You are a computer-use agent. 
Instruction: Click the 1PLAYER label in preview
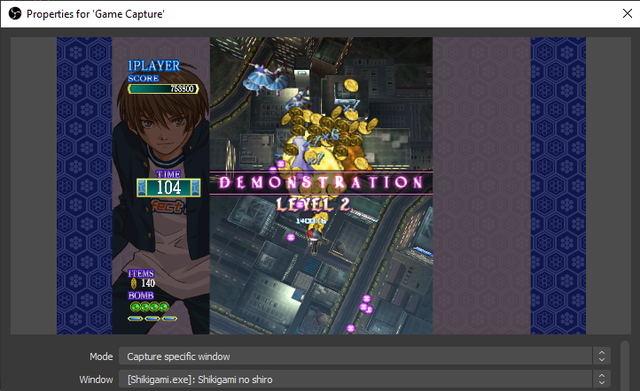click(153, 66)
